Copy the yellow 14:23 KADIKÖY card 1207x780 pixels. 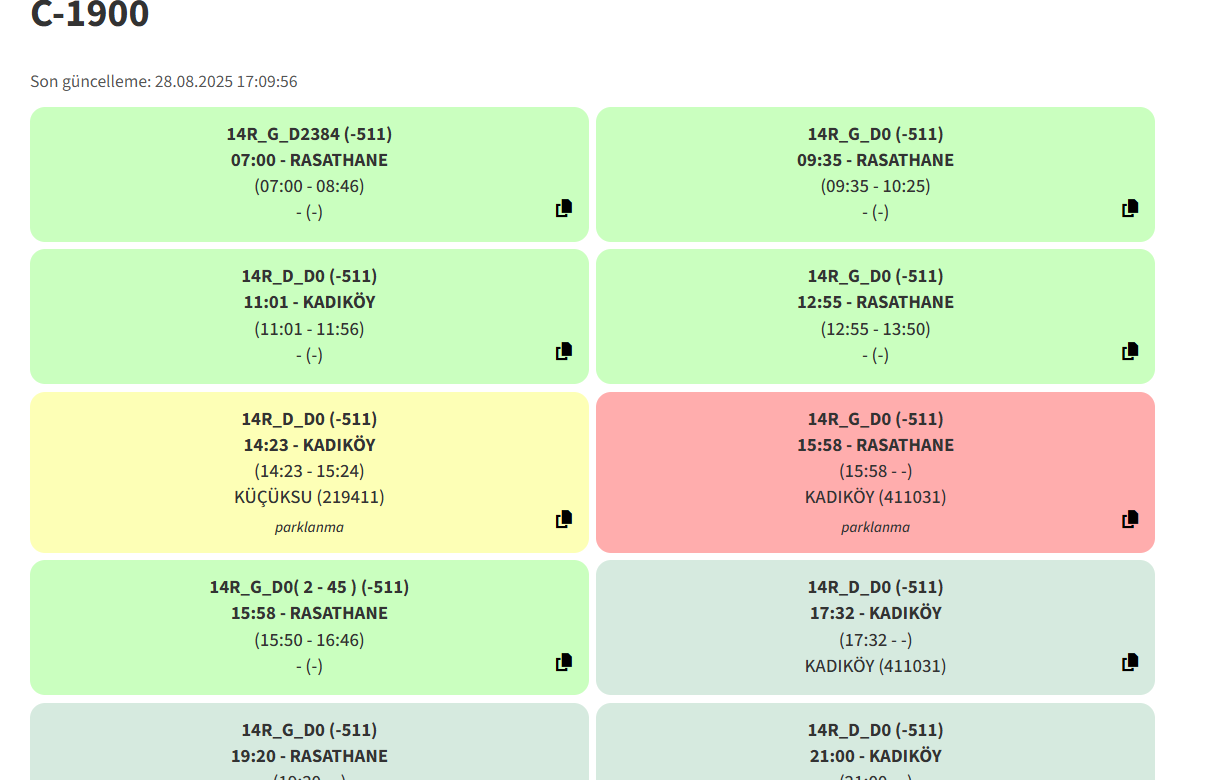point(564,519)
